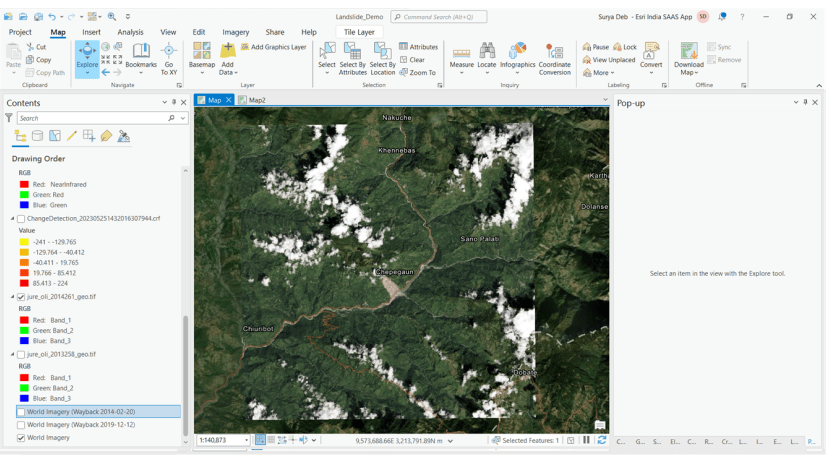This screenshot has width=826, height=465.
Task: Switch to the Map2 view tab
Action: [252, 100]
